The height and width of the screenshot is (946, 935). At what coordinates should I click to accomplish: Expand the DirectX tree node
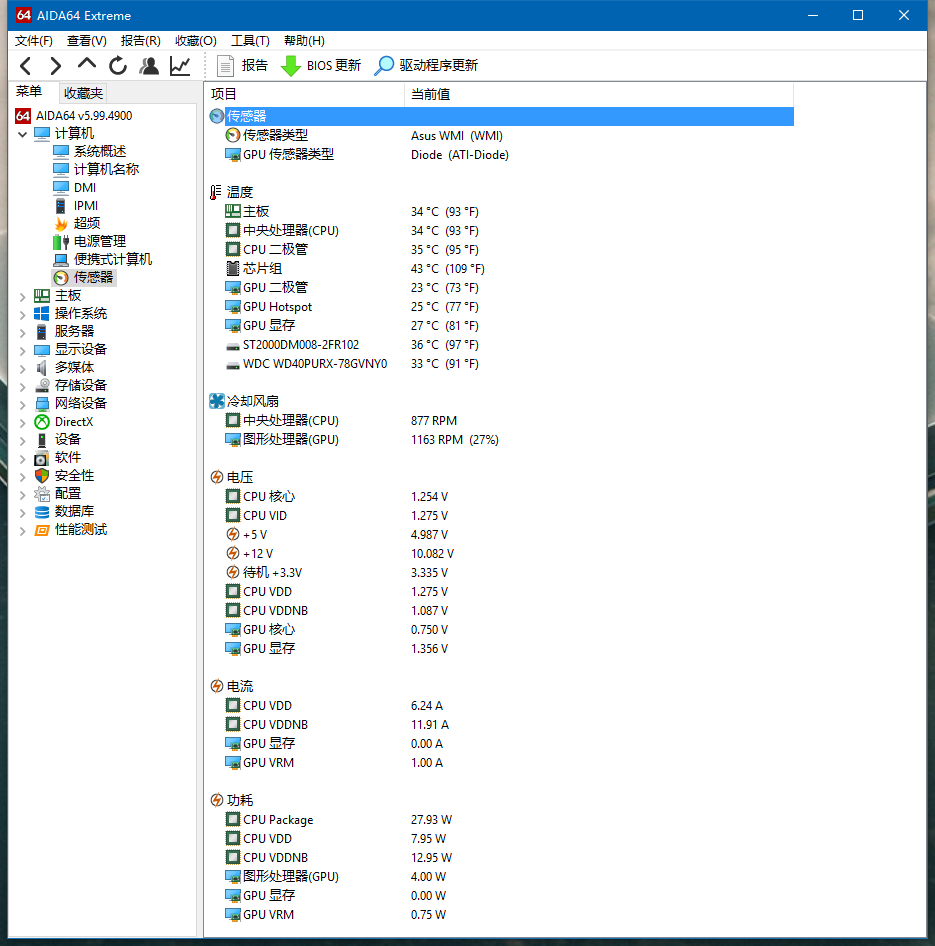22,422
